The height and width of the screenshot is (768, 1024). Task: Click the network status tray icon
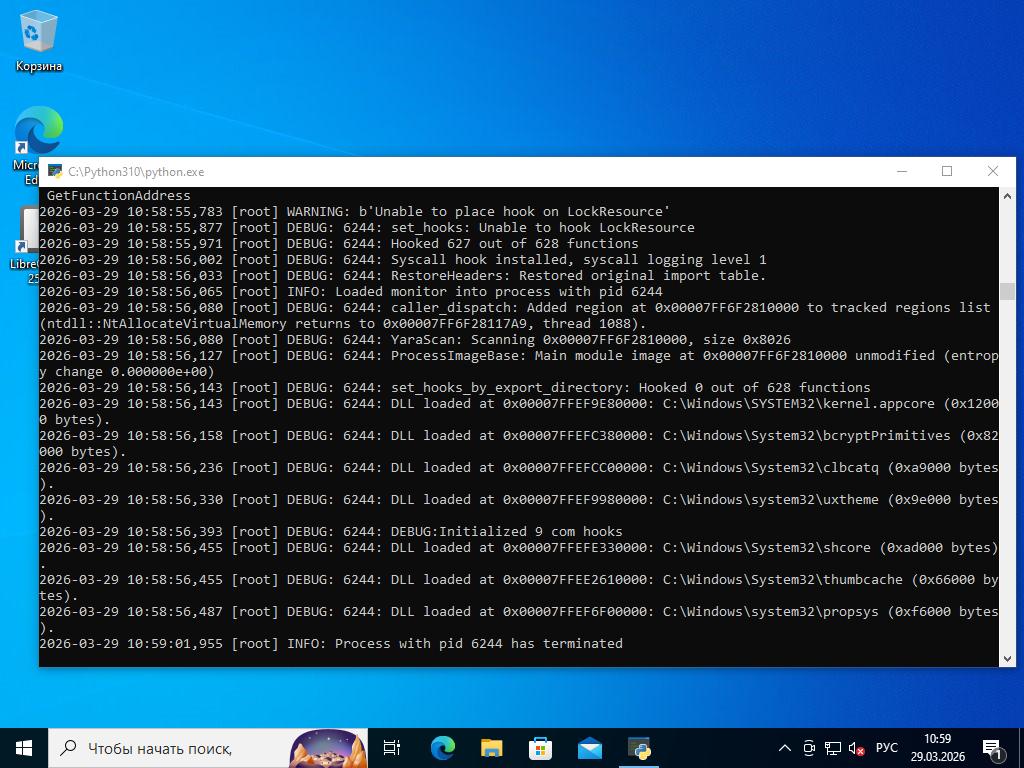[x=832, y=748]
